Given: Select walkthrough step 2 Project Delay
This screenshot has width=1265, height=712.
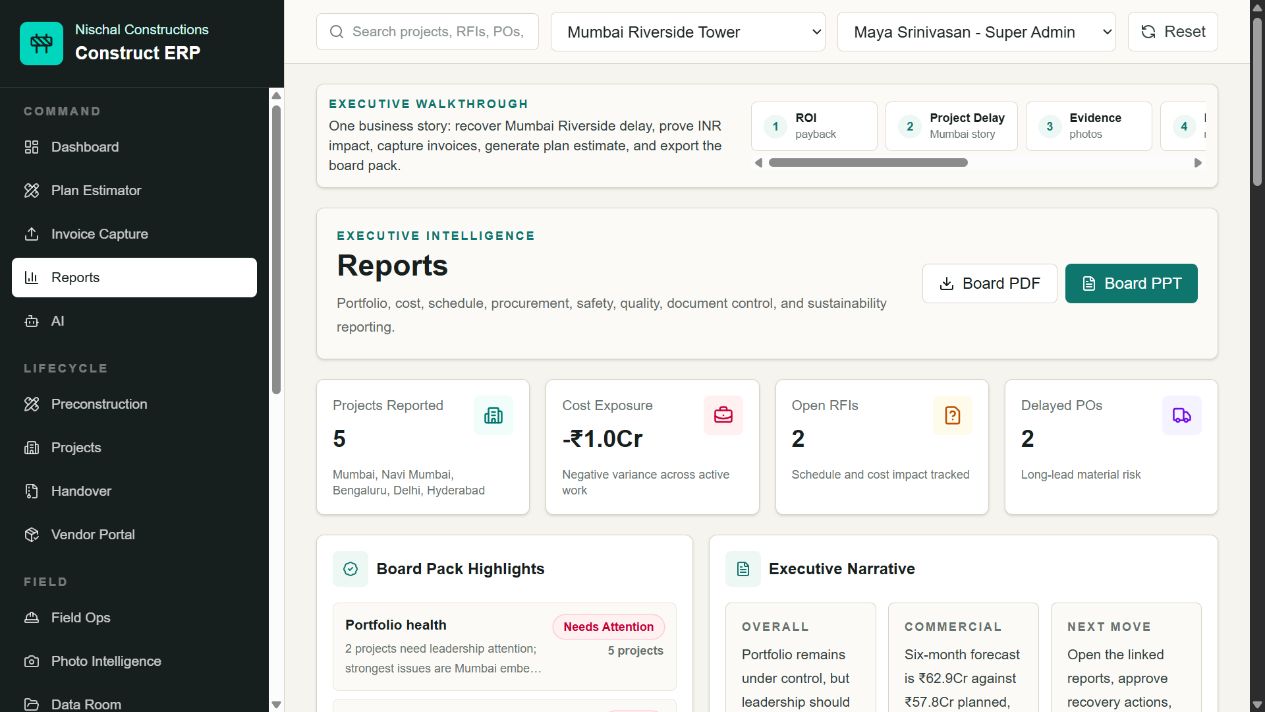Looking at the screenshot, I should click(x=951, y=126).
